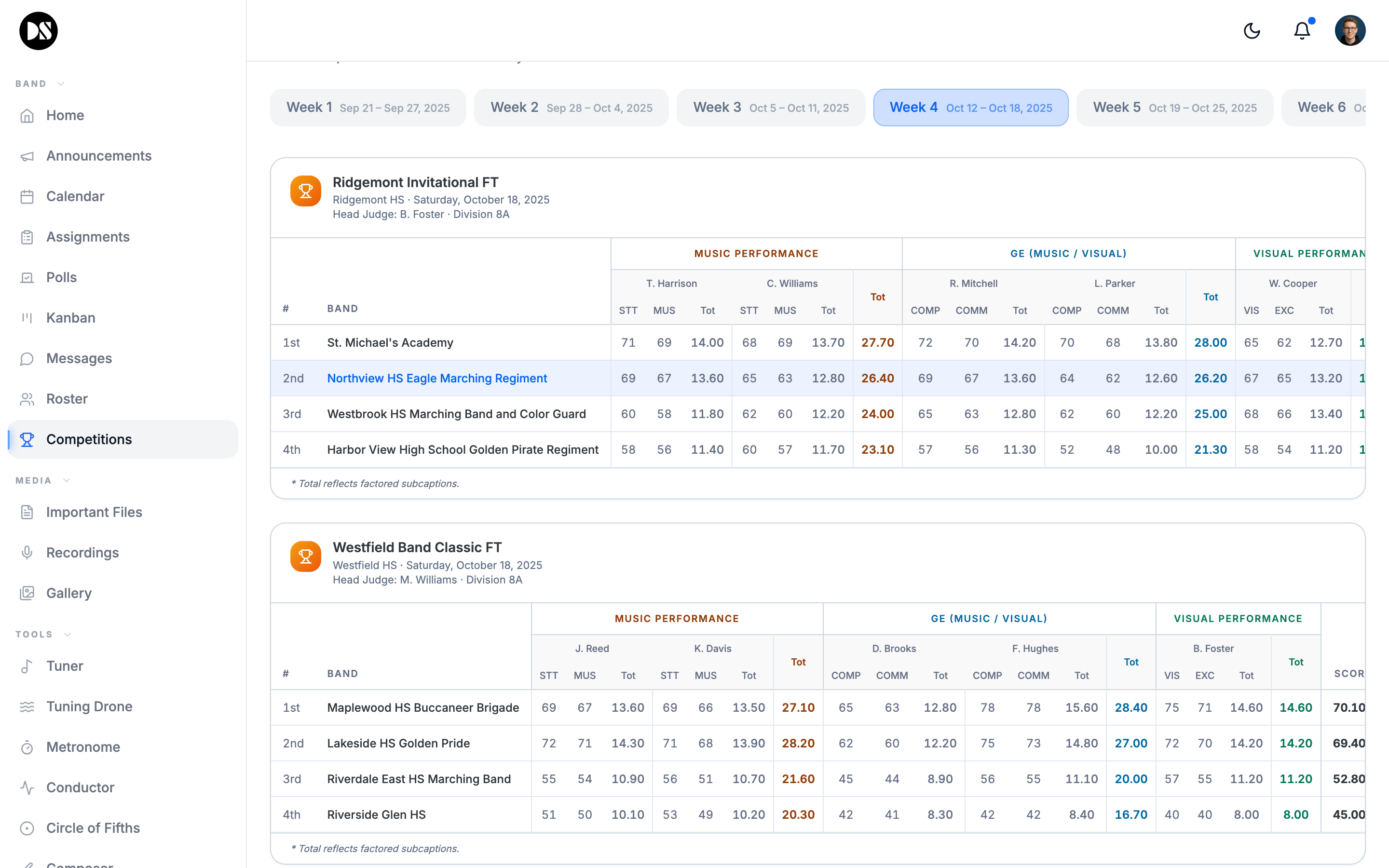This screenshot has width=1389, height=868.
Task: Click the profile avatar
Action: pos(1350,30)
